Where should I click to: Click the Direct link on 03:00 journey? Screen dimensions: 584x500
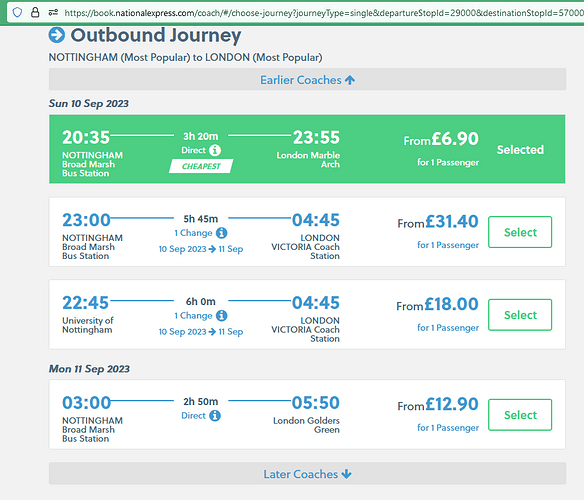tap(193, 415)
